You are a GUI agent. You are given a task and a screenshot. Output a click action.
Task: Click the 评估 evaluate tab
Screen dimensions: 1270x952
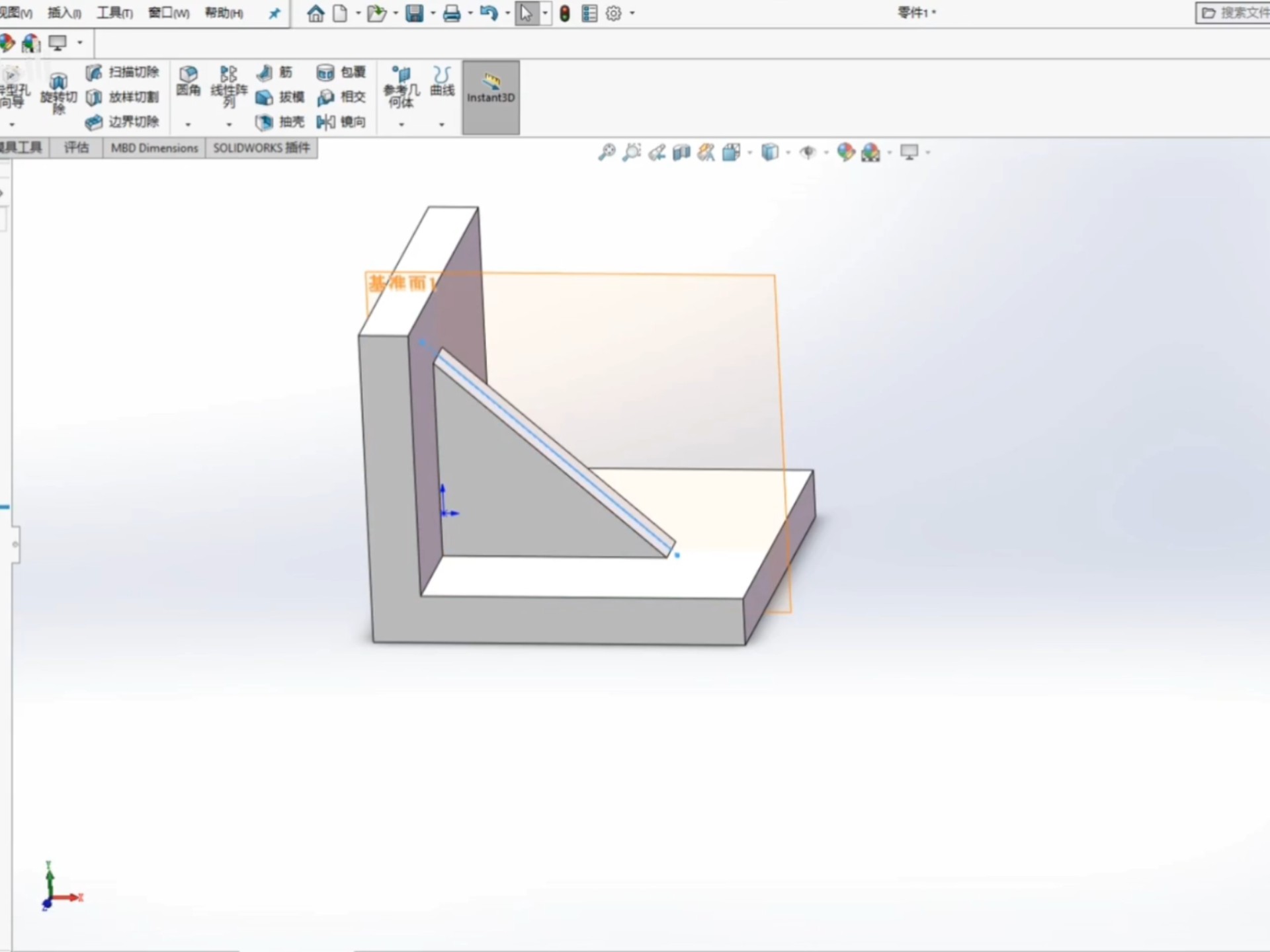point(75,147)
